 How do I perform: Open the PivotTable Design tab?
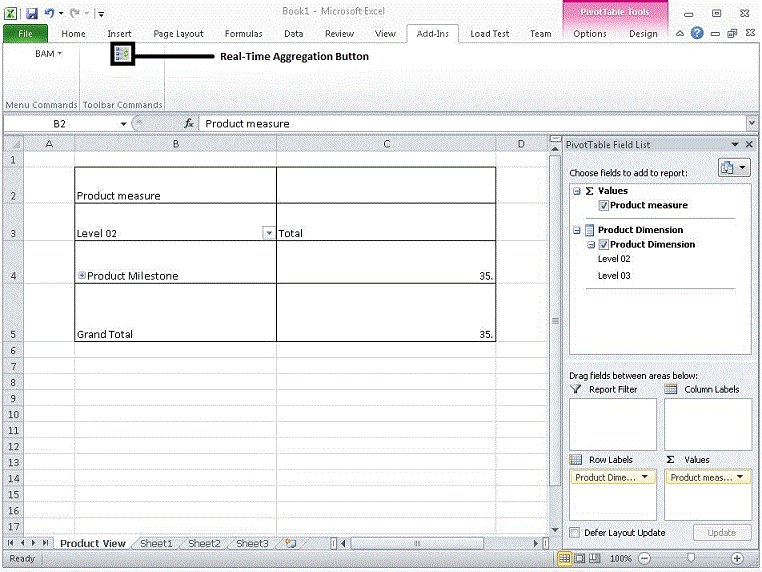tap(643, 34)
